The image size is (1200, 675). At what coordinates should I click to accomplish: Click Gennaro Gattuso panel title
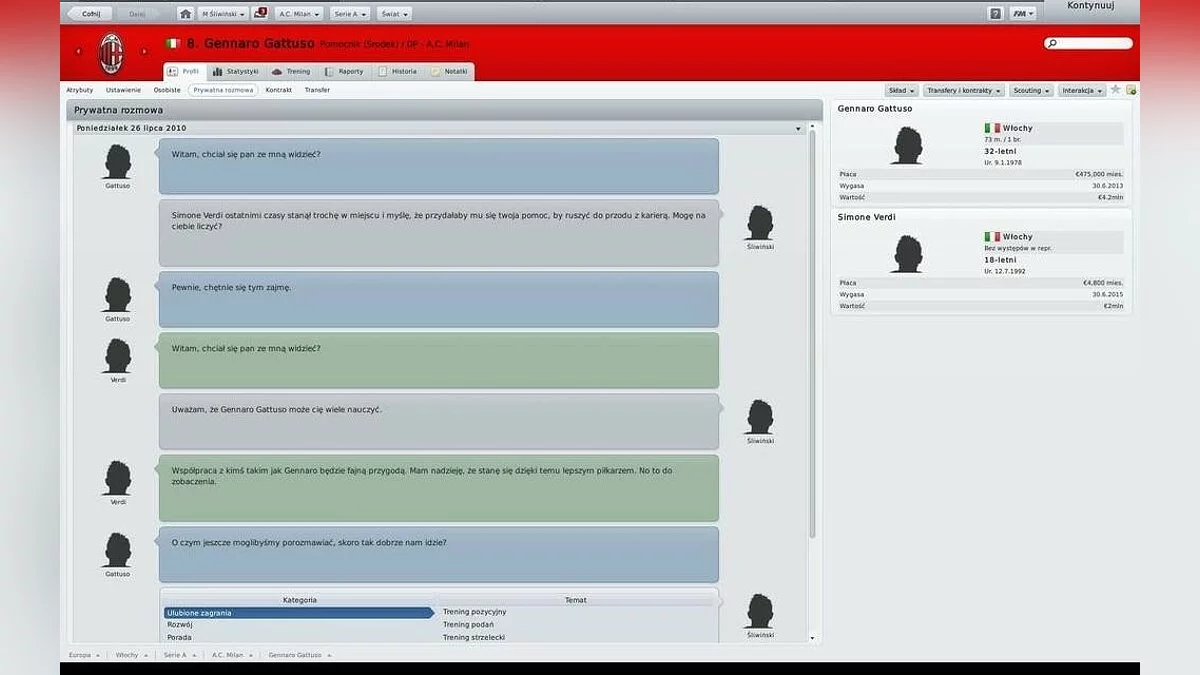pyautogui.click(x=874, y=108)
